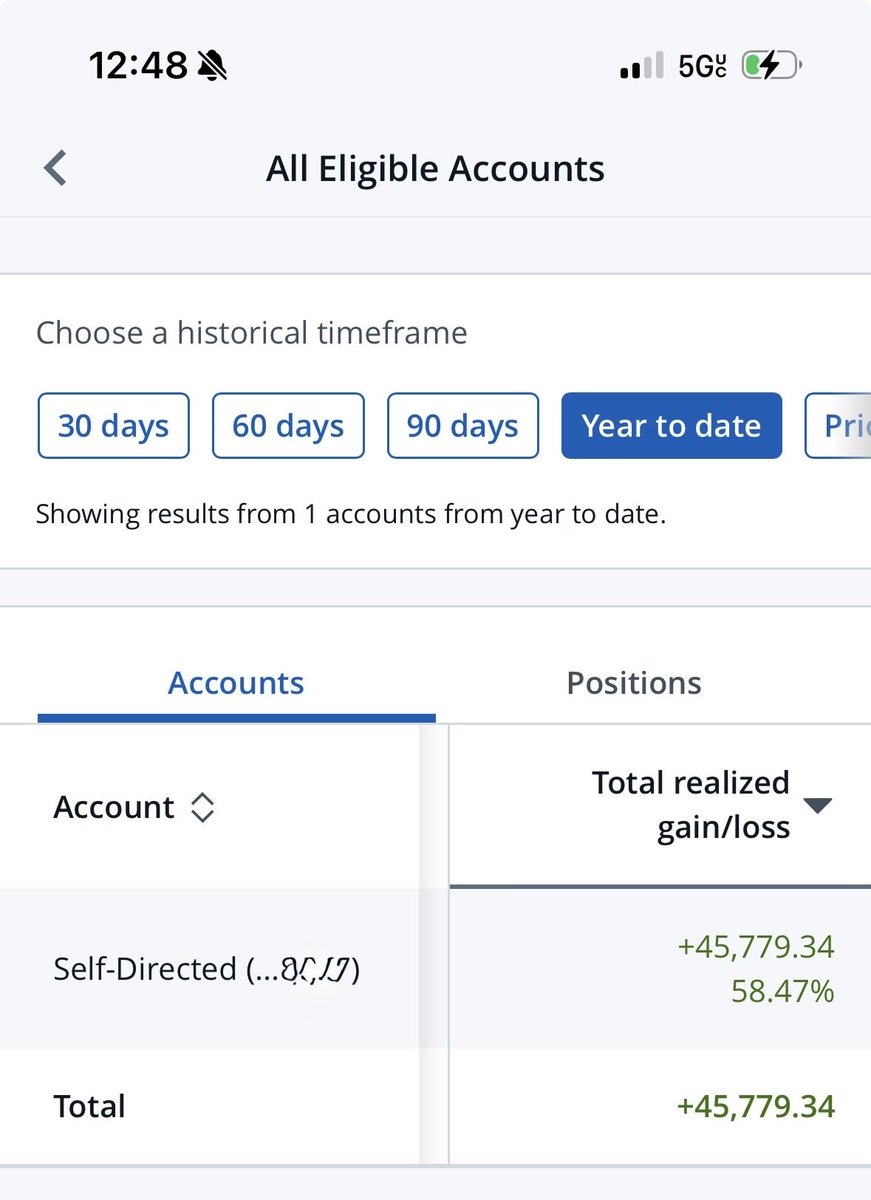The height and width of the screenshot is (1200, 871).
Task: Tap the back chevron arrow
Action: coord(56,168)
